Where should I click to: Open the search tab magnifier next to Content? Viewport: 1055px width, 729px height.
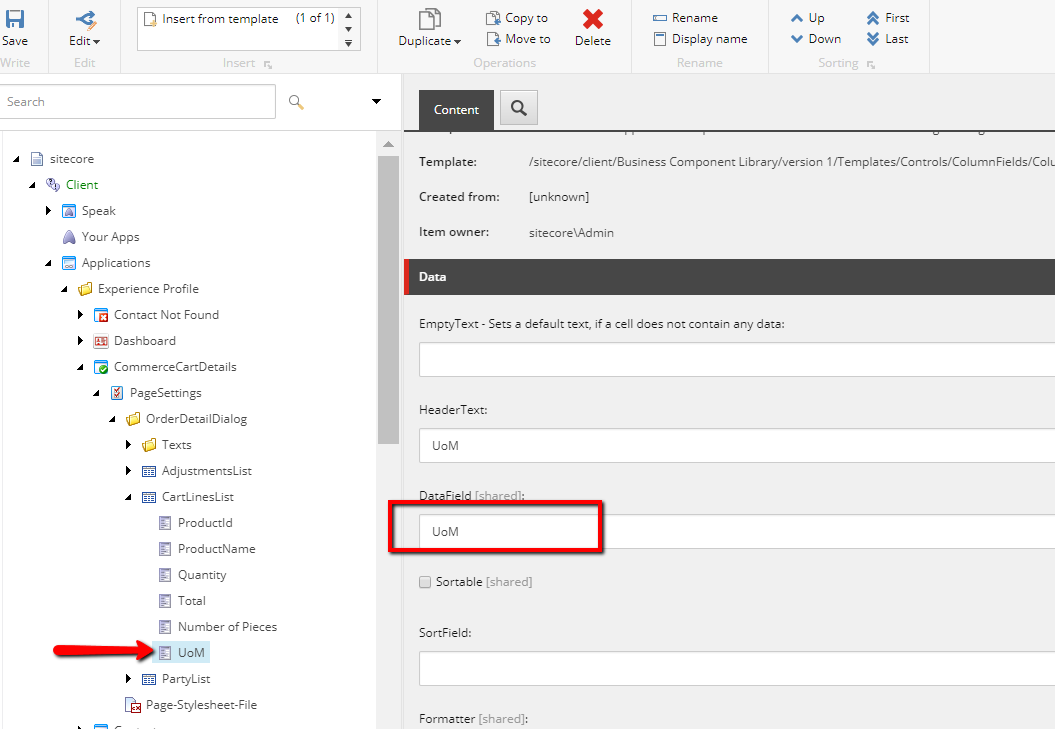[519, 108]
